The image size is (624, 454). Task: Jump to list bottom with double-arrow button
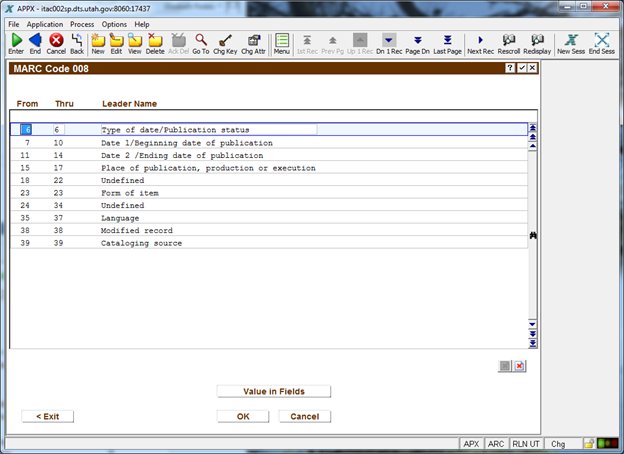pos(533,343)
